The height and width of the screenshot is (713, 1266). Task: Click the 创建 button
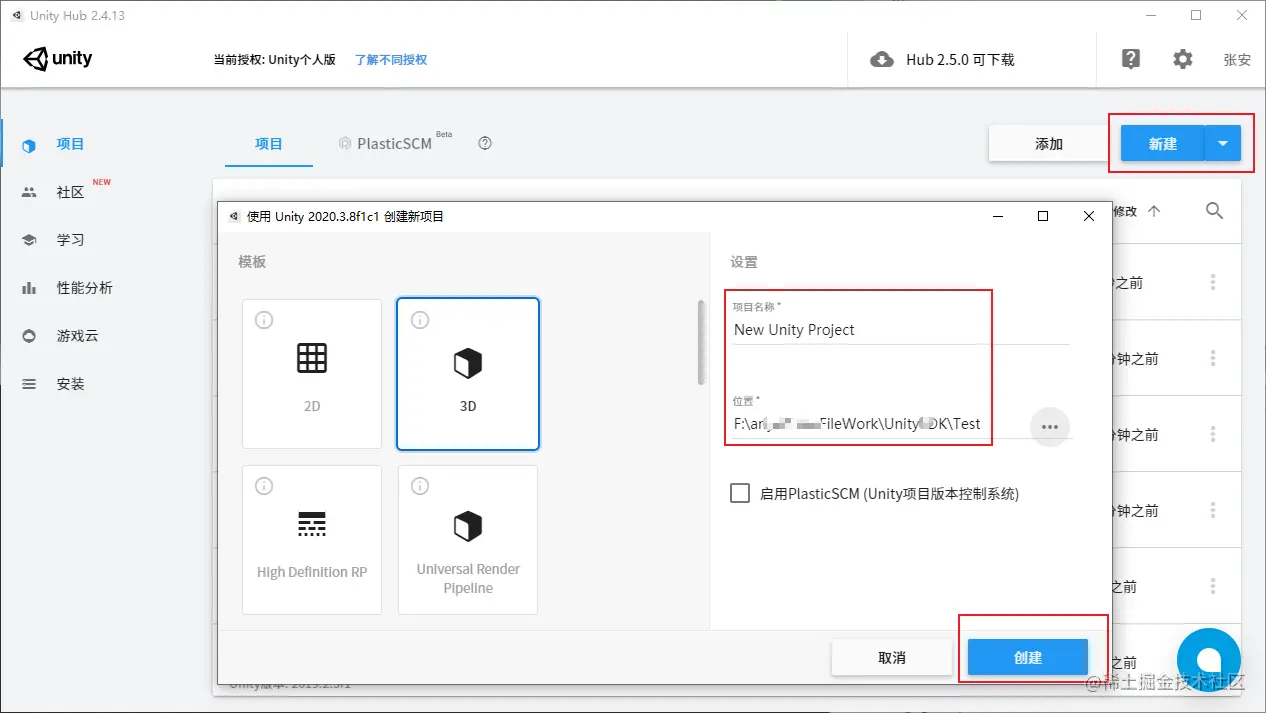click(x=1028, y=657)
